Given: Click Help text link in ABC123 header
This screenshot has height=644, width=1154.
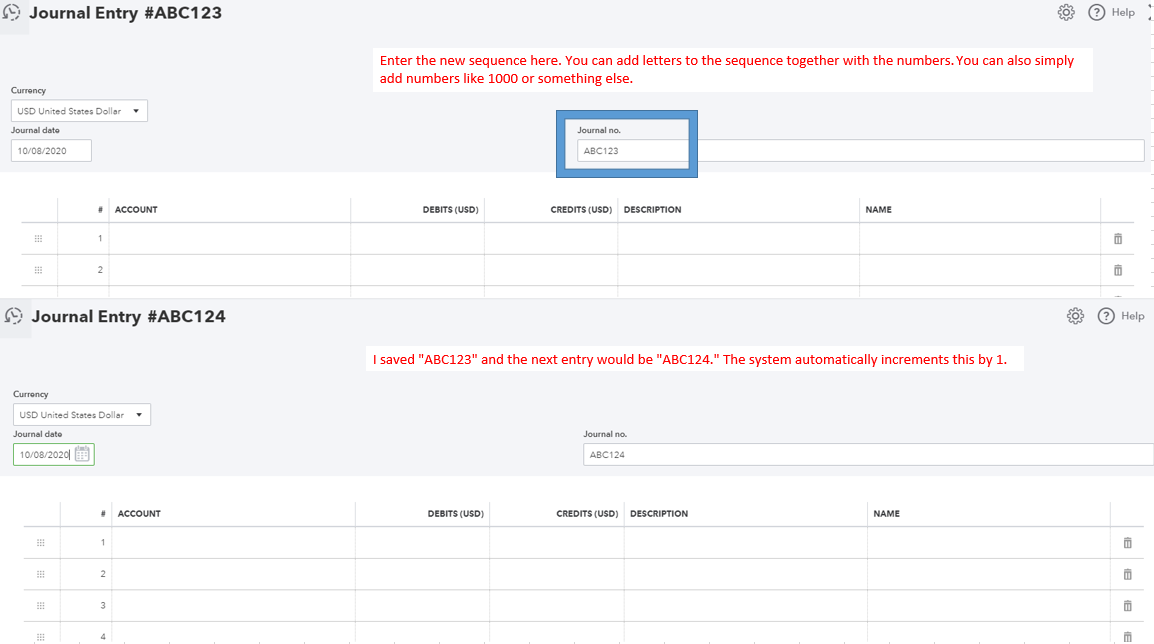Looking at the screenshot, I should point(1123,13).
